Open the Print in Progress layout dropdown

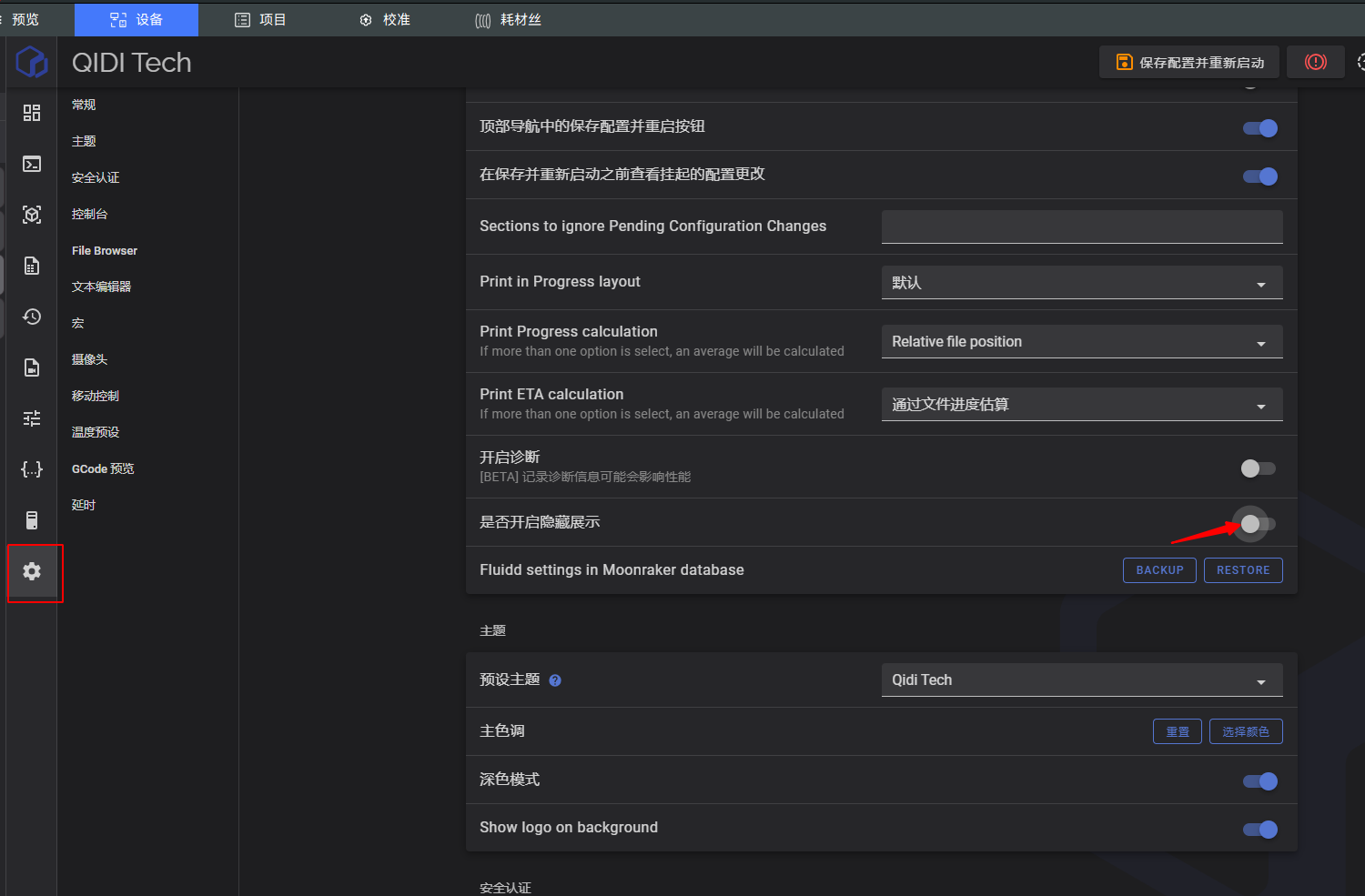1081,283
